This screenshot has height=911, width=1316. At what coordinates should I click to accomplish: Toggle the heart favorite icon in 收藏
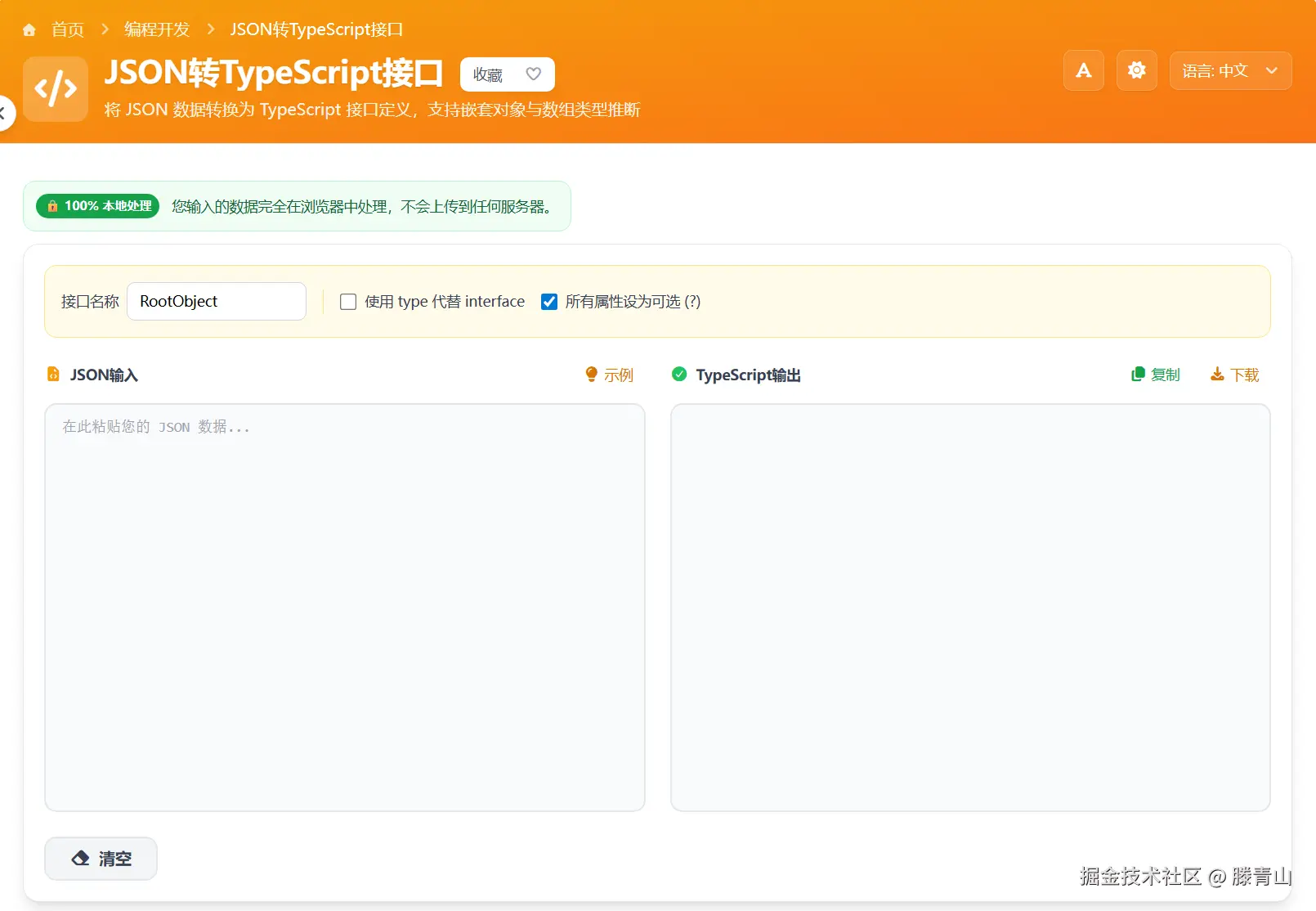coord(533,74)
